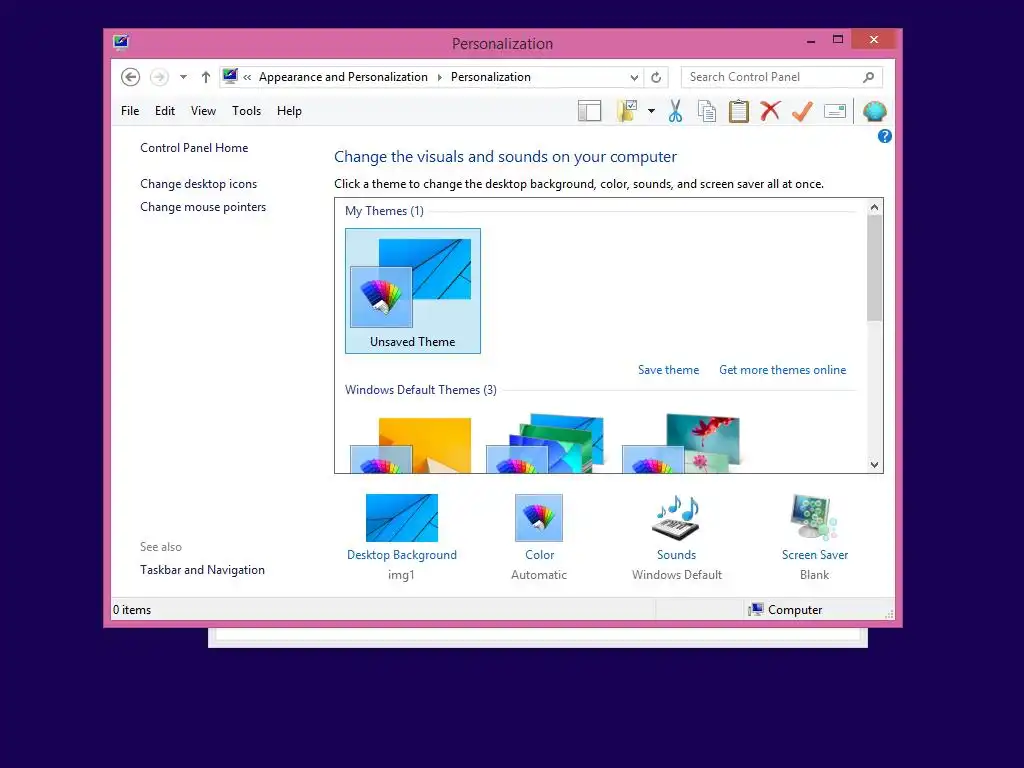This screenshot has height=768, width=1024.
Task: Open the folder options toolbar icon
Action: [627, 111]
